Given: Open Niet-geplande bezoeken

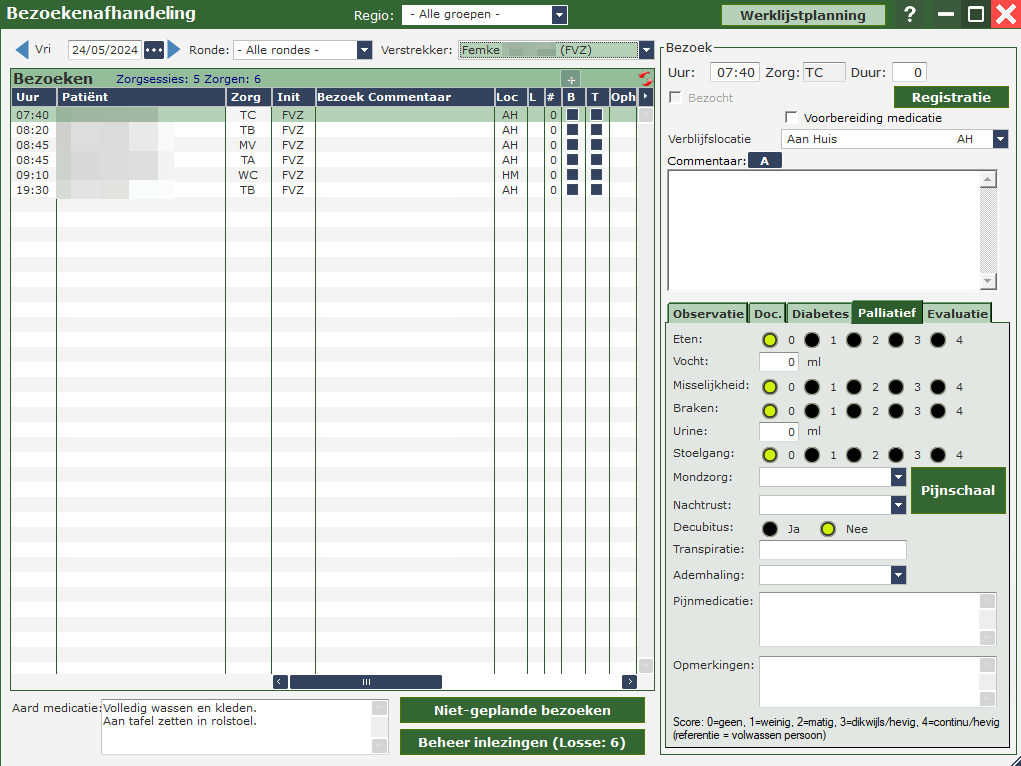Looking at the screenshot, I should [522, 710].
